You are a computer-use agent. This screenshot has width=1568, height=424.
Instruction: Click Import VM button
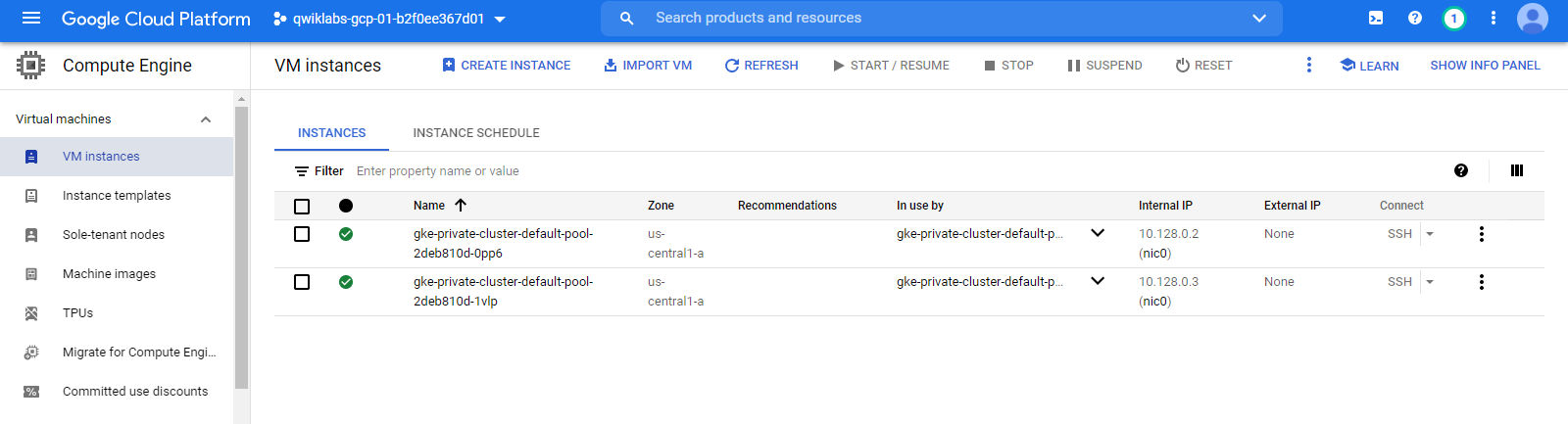click(647, 66)
